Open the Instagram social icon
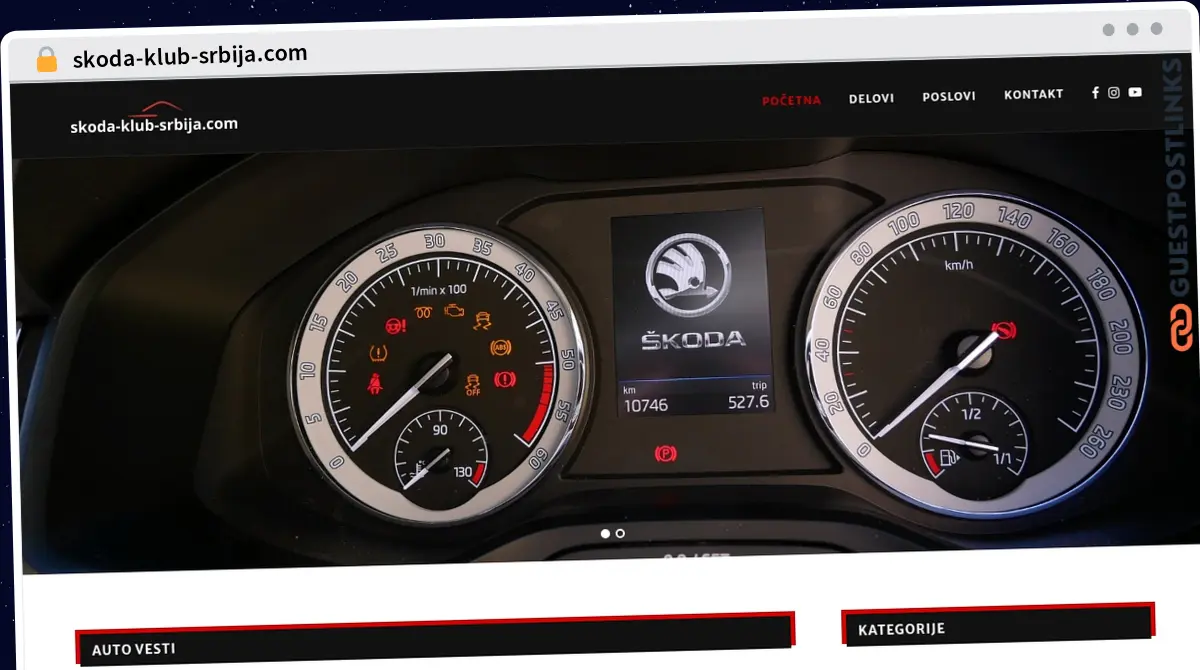This screenshot has height=670, width=1200. [x=1114, y=93]
